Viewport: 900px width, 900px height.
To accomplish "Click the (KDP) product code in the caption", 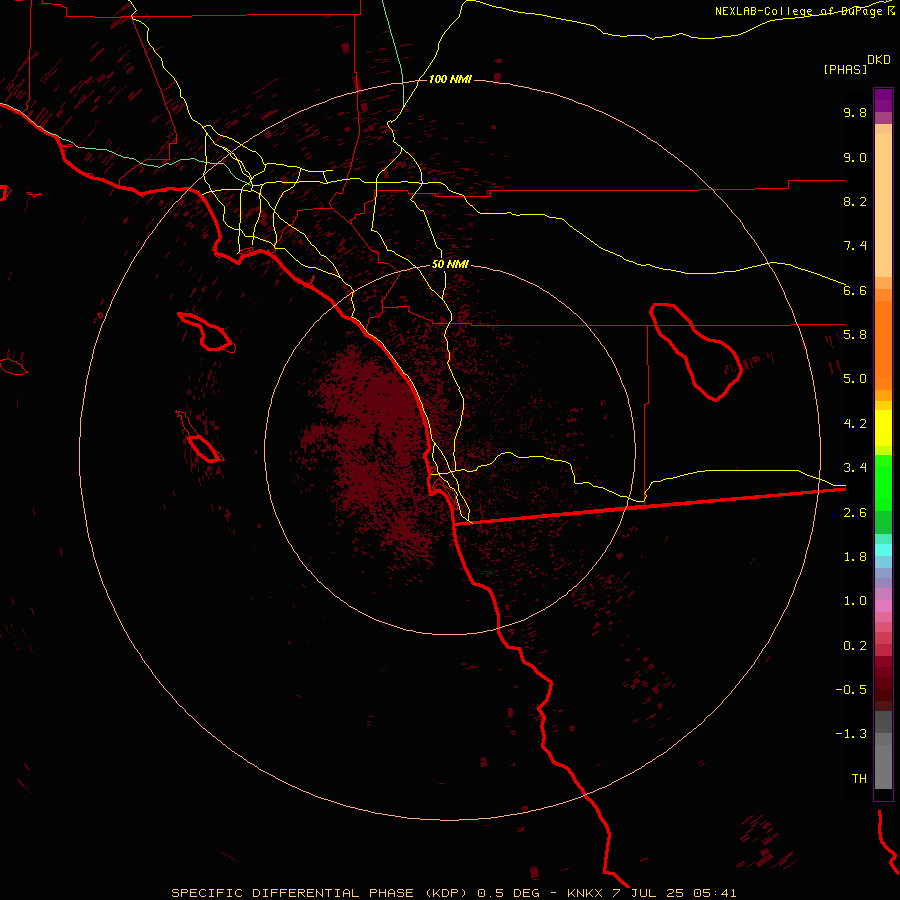I will point(446,893).
